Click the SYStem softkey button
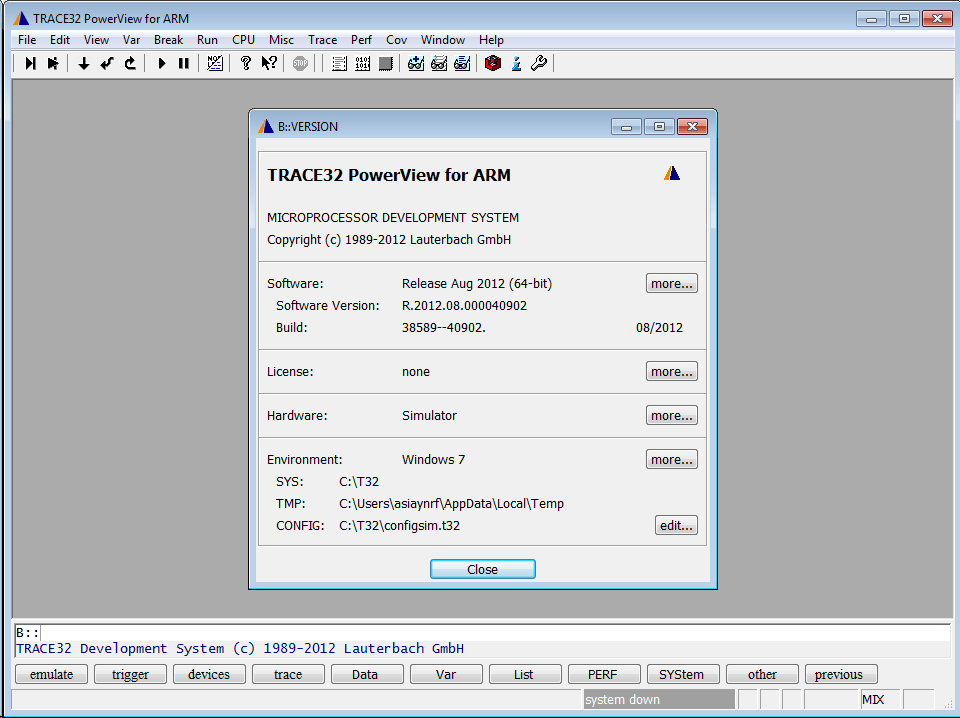 683,675
